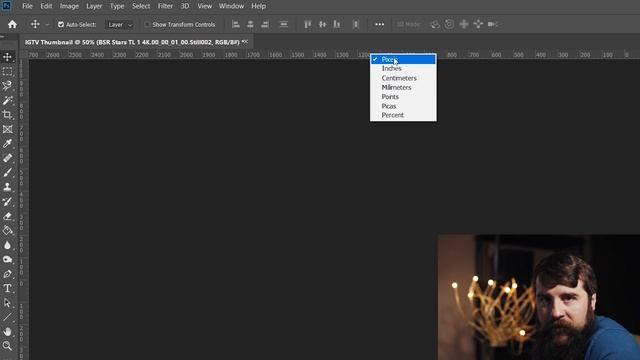Set ruler units to Percent
640x360 pixels.
coord(403,115)
